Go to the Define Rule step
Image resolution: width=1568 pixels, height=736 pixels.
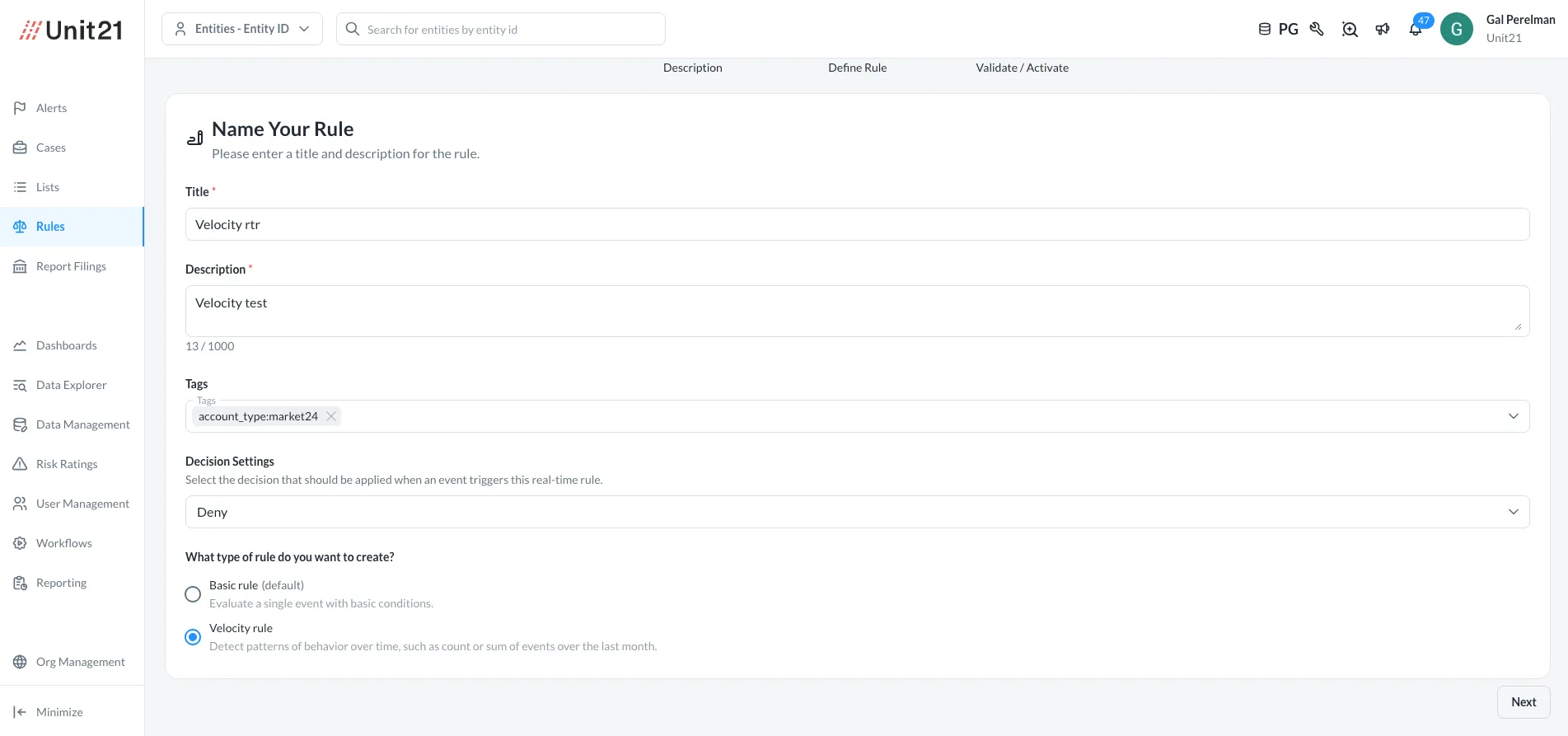tap(858, 68)
